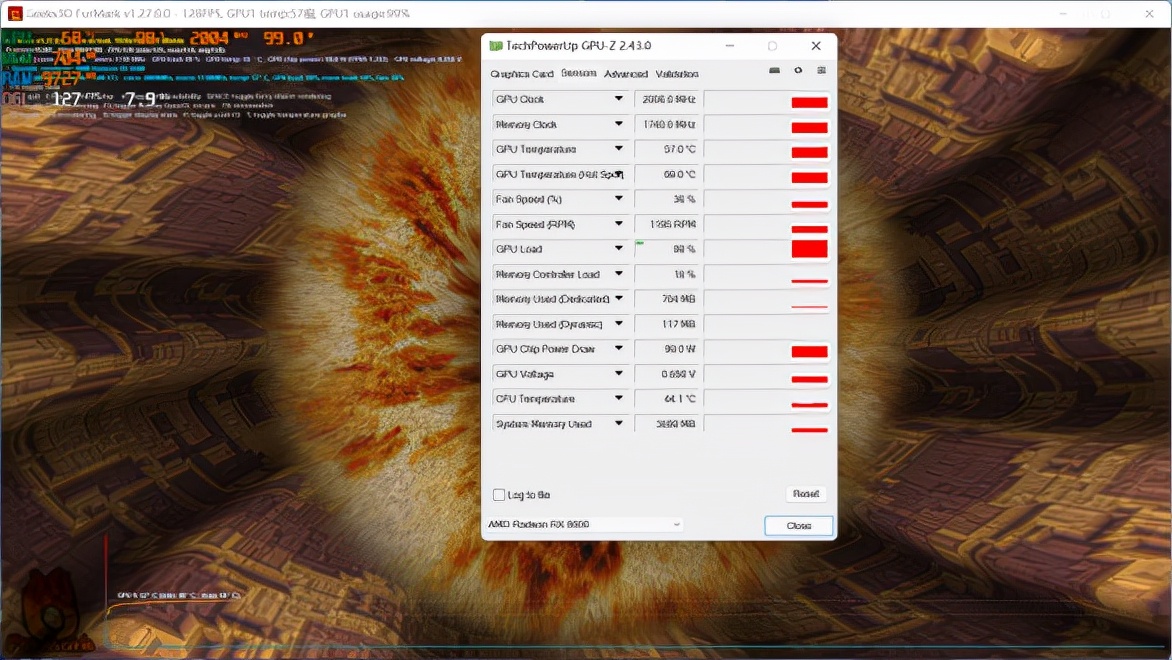This screenshot has width=1172, height=660.
Task: Click the Memory Used (Dedicated) value field
Action: [x=667, y=299]
